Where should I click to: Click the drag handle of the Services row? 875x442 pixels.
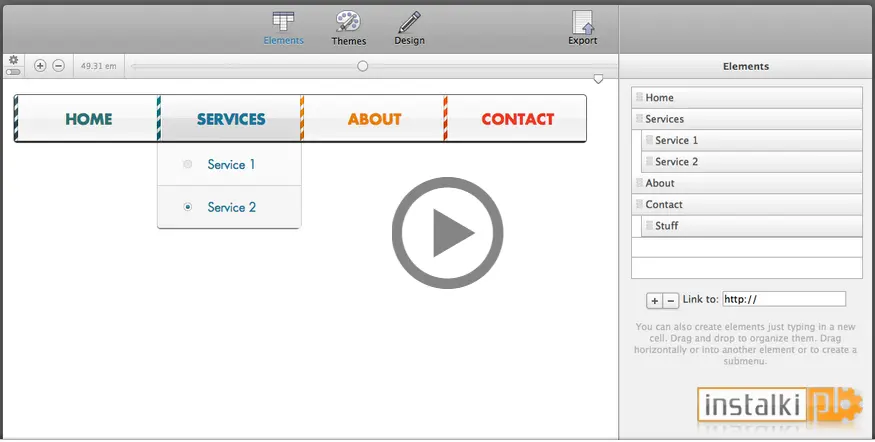coord(640,118)
